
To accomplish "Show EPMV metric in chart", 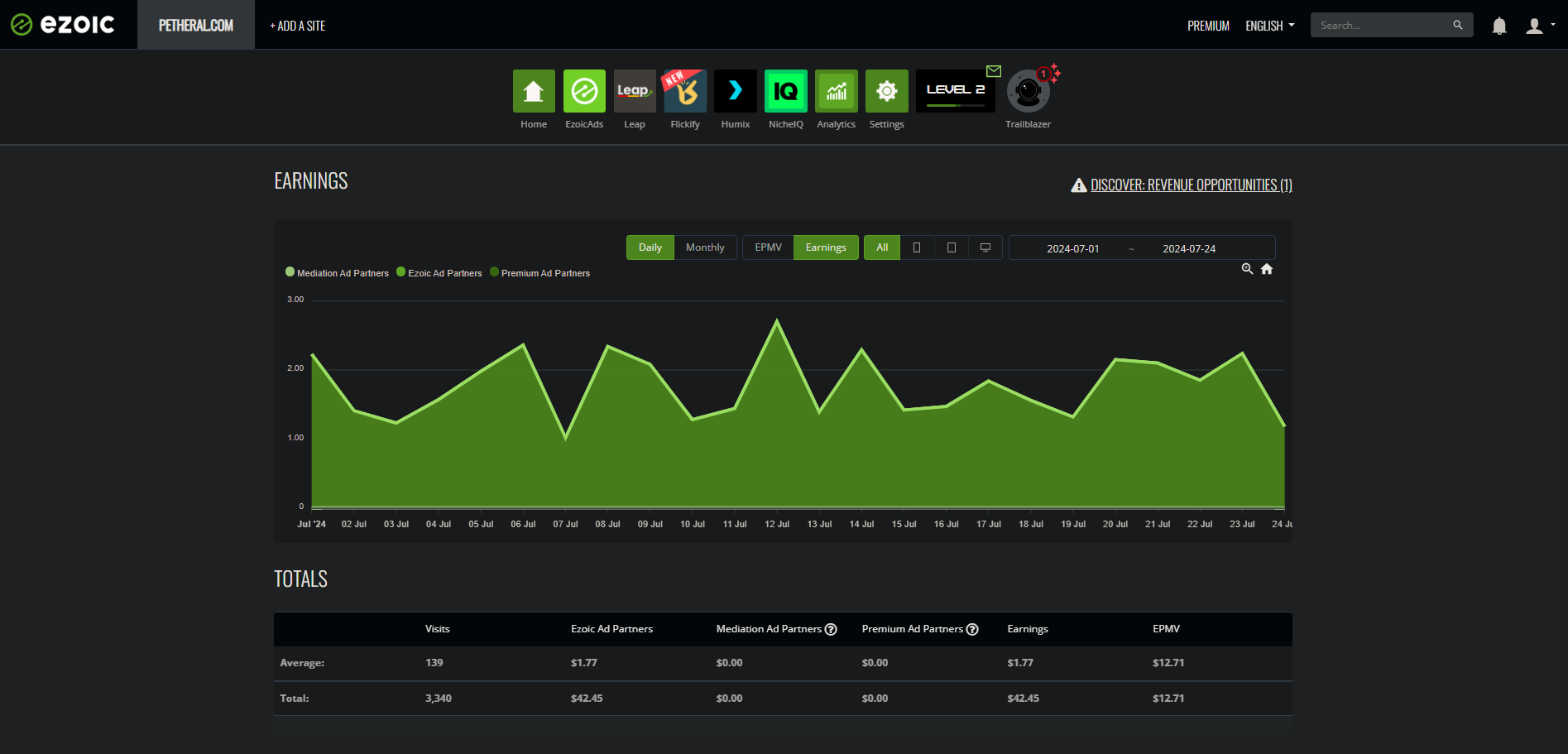I will point(768,247).
